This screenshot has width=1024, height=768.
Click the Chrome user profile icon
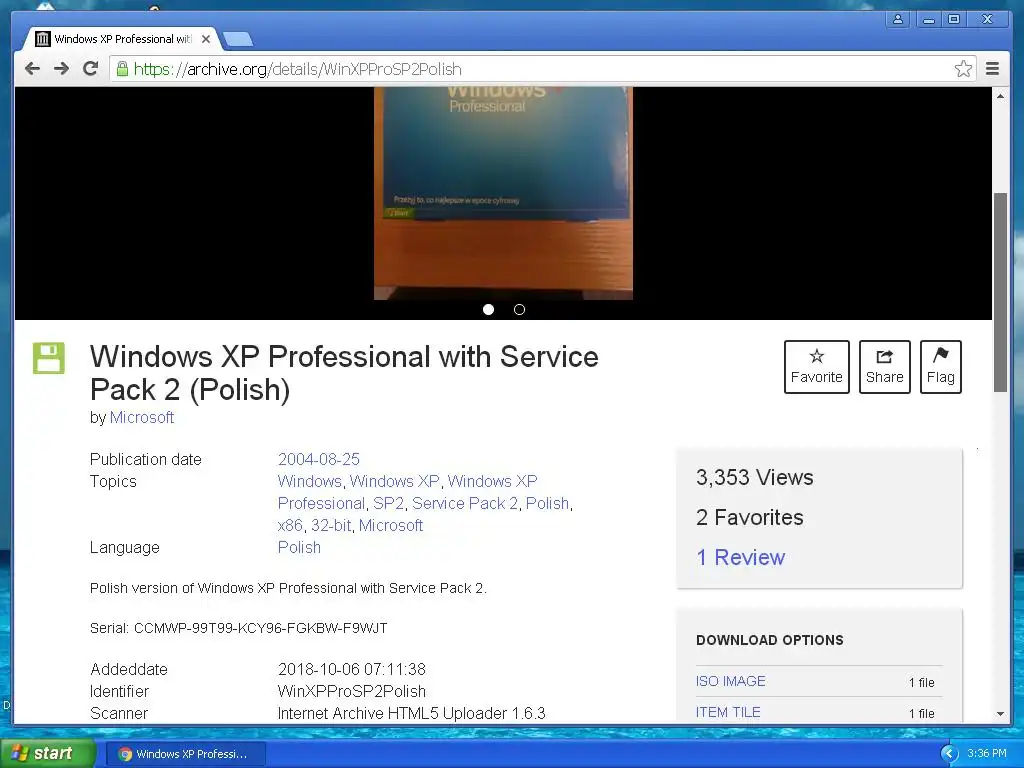(x=898, y=19)
